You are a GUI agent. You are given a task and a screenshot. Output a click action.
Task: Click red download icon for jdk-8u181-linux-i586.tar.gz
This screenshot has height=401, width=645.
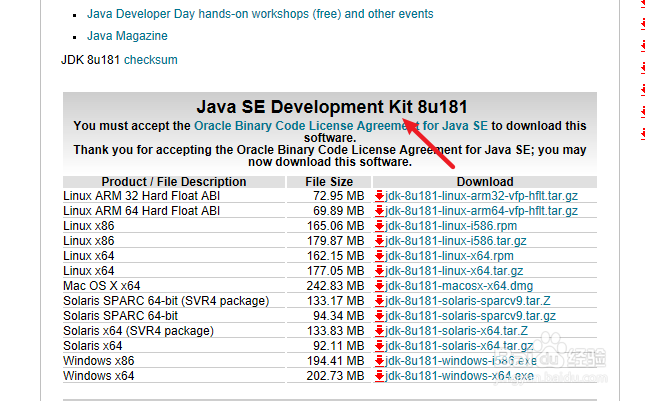tap(379, 241)
